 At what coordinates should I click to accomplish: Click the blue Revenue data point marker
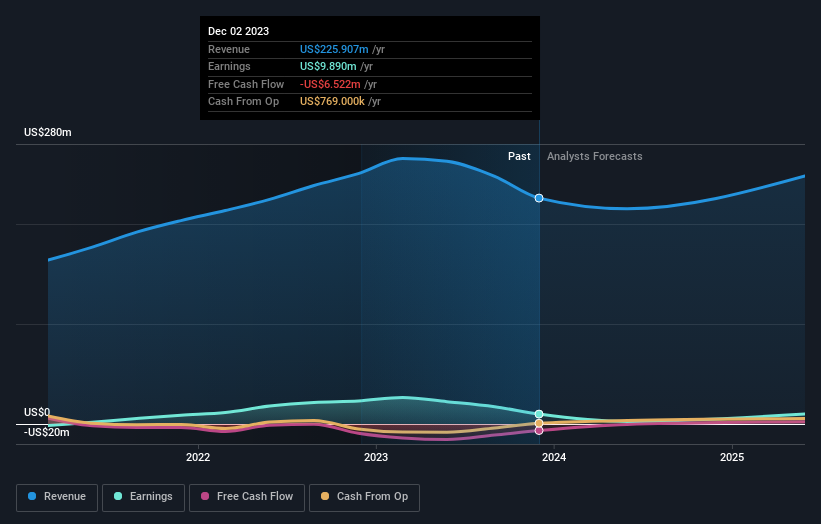539,198
